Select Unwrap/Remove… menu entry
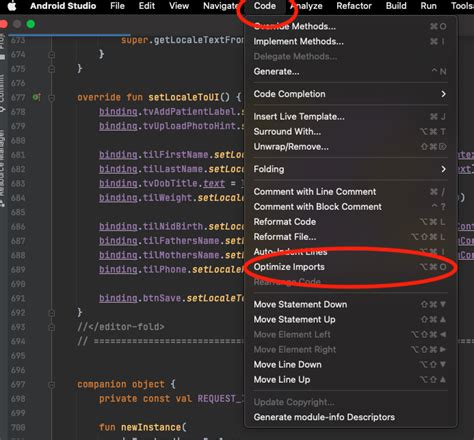The width and height of the screenshot is (474, 440). point(351,147)
